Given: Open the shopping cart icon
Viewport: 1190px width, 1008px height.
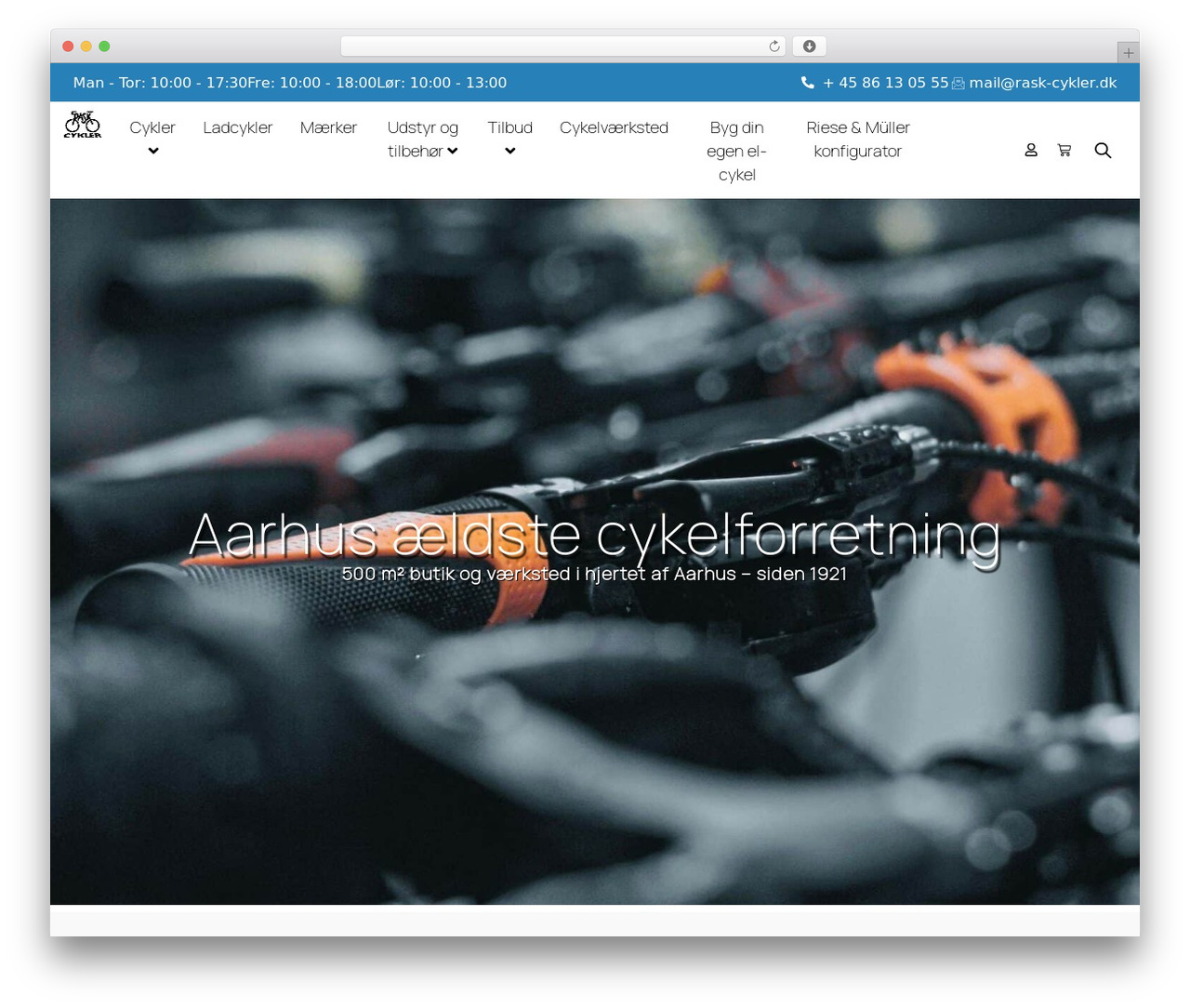Looking at the screenshot, I should click(x=1064, y=150).
